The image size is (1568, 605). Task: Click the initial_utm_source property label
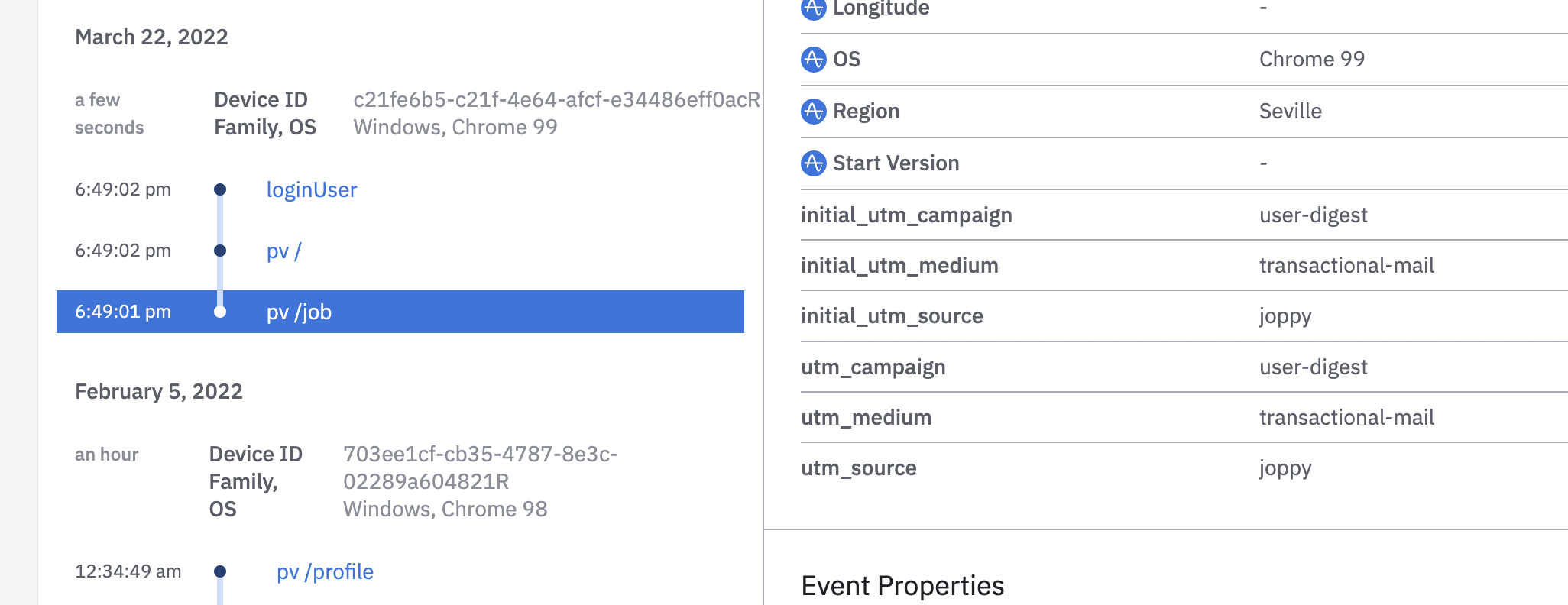(892, 316)
